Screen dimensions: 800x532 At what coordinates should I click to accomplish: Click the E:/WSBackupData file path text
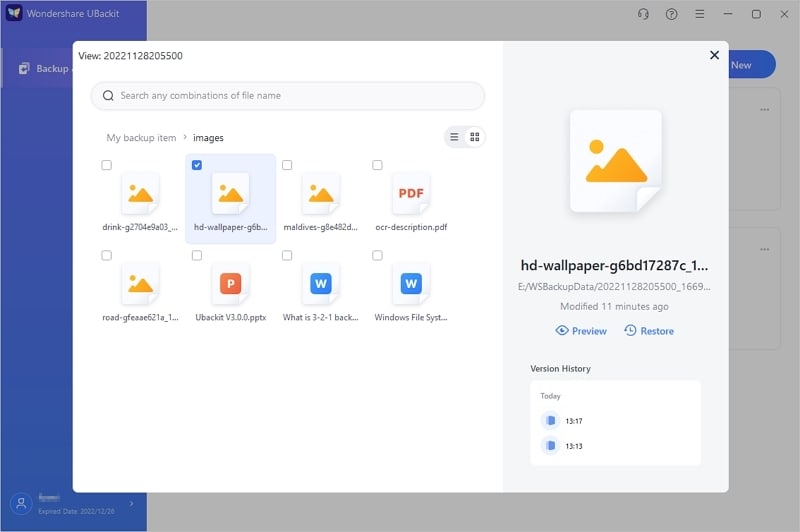pos(614,287)
